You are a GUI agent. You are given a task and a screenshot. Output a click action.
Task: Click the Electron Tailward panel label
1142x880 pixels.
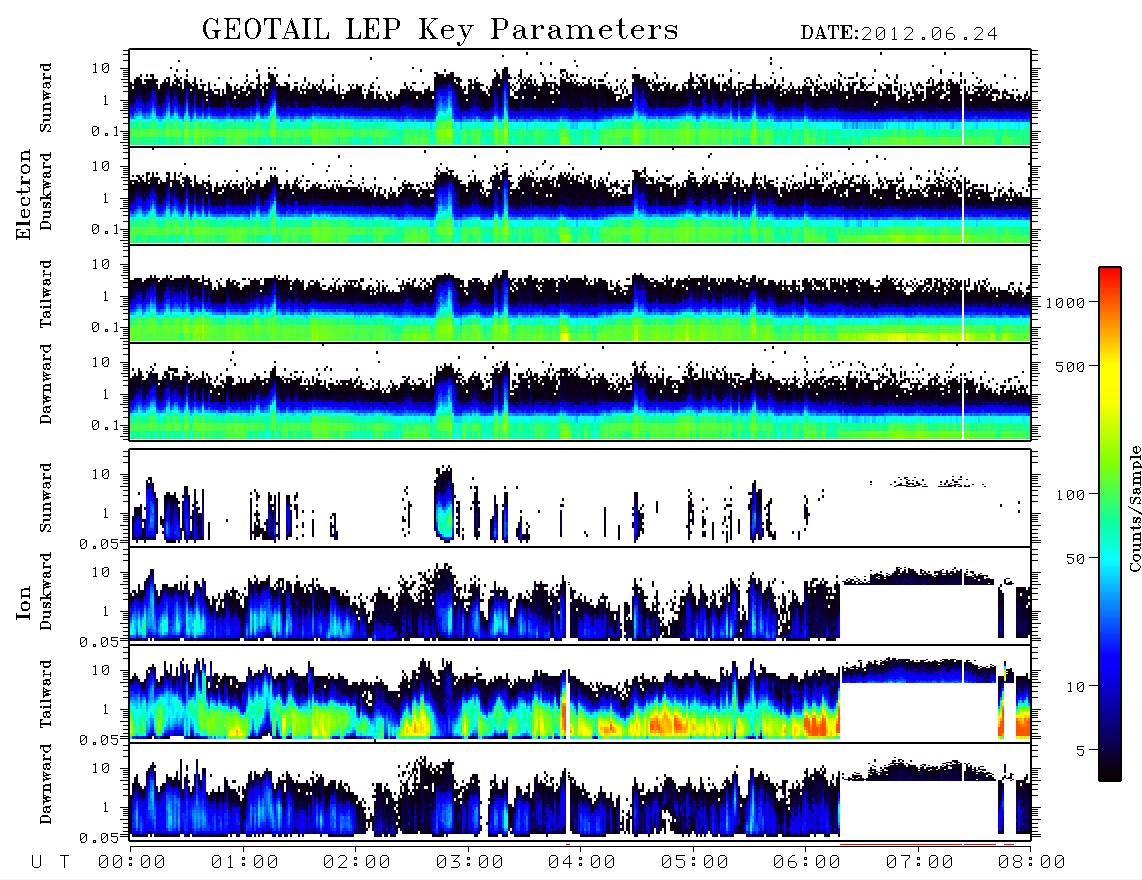pos(46,294)
